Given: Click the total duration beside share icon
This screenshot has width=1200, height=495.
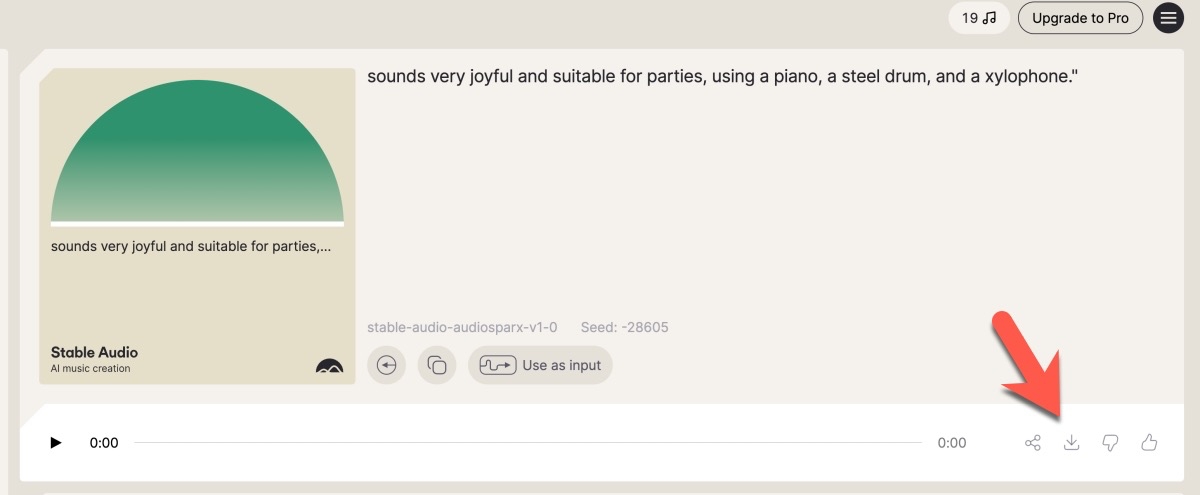Looking at the screenshot, I should coord(952,443).
